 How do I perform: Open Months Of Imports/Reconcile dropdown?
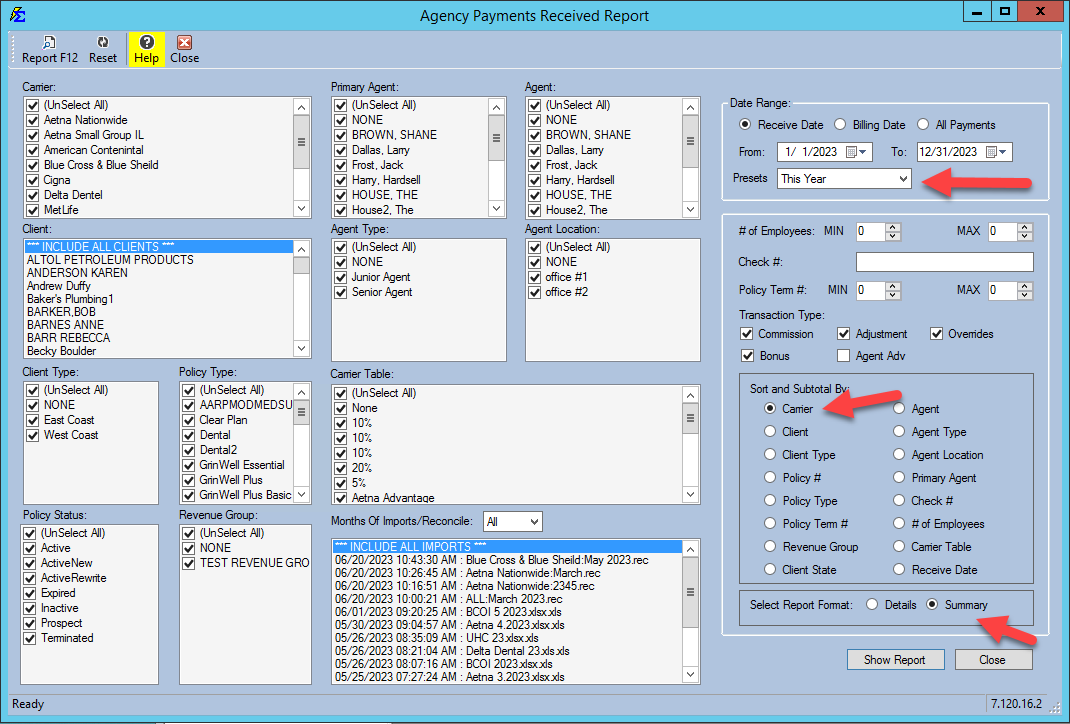point(533,522)
